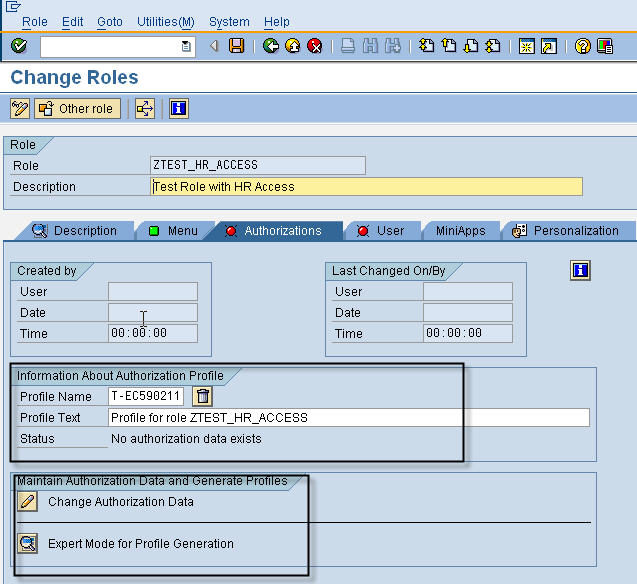Screen dimensions: 637x584
Task: Collapse the command field with left triangle
Action: pyautogui.click(x=214, y=46)
